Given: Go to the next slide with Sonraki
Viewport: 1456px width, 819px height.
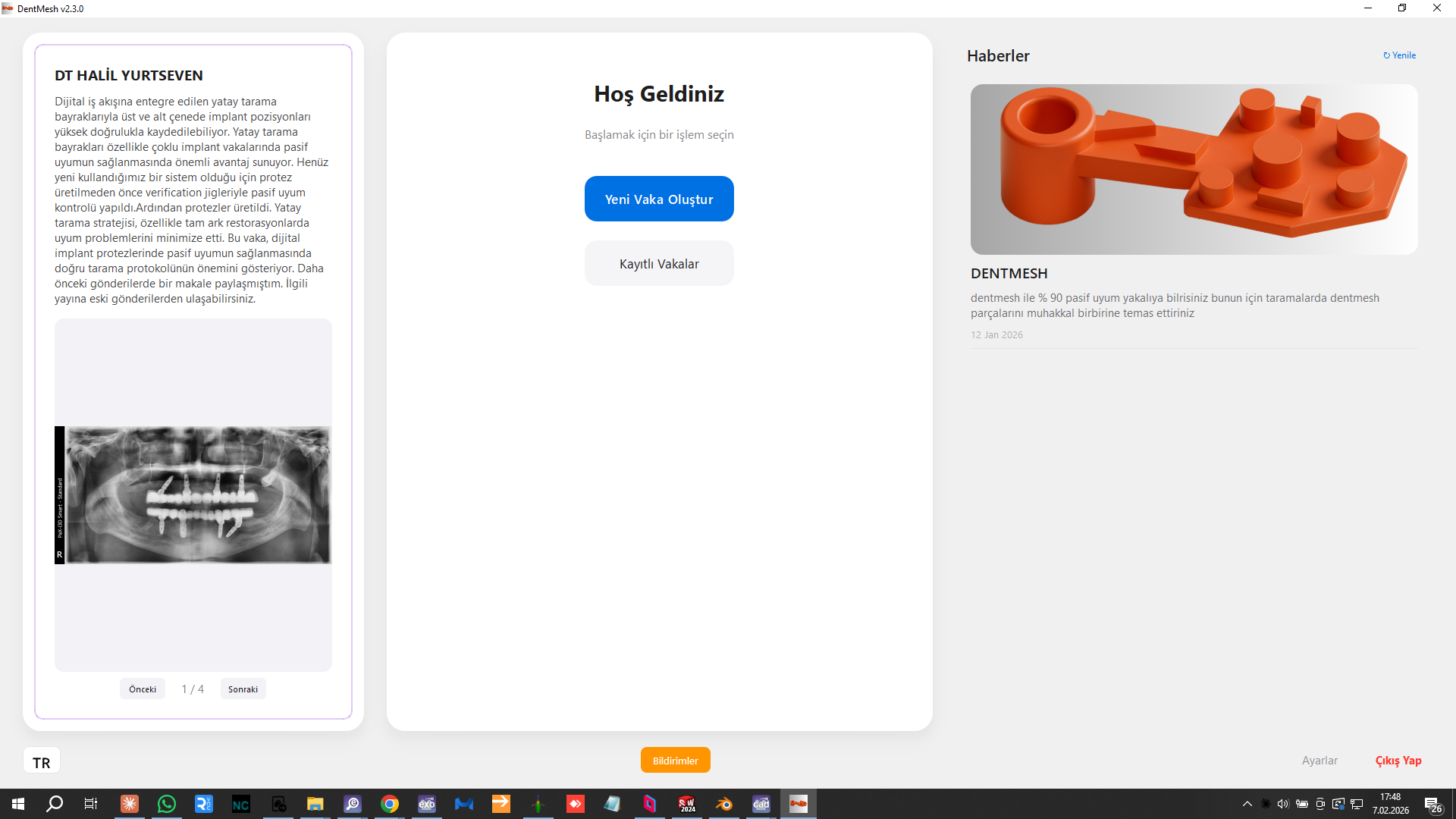Looking at the screenshot, I should pos(243,689).
